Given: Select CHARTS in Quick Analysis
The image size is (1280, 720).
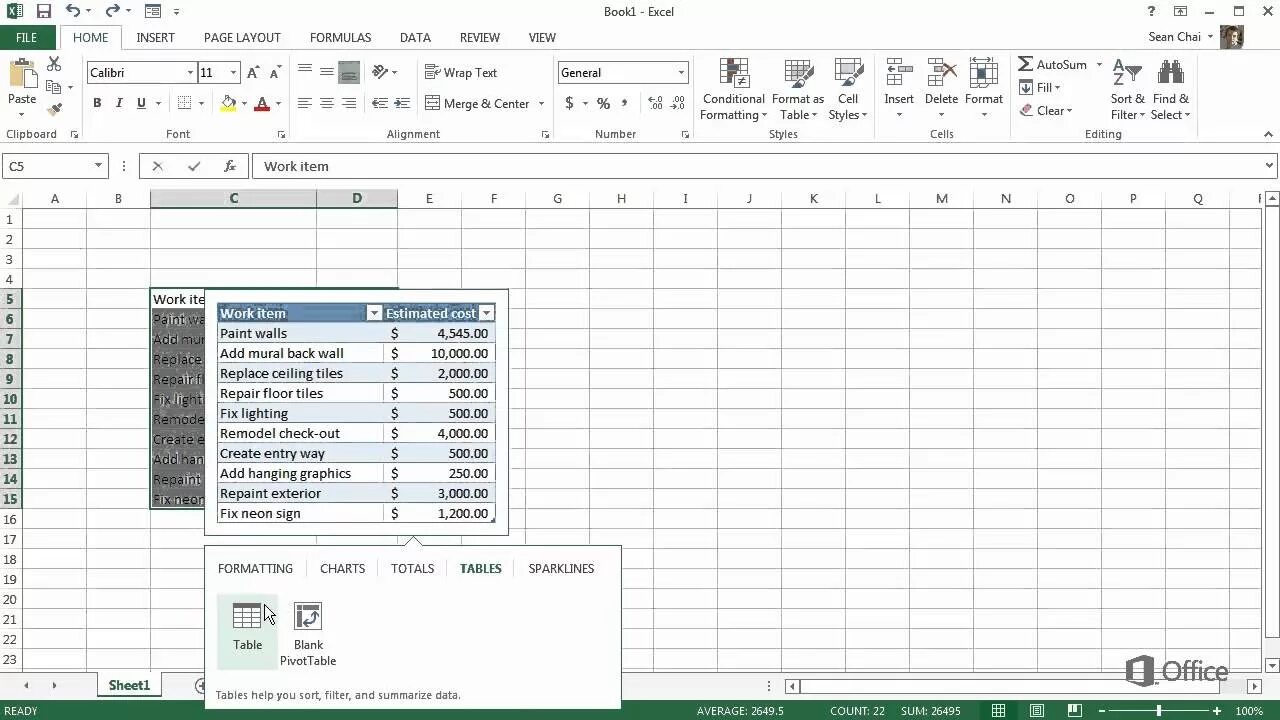Looking at the screenshot, I should click(342, 568).
